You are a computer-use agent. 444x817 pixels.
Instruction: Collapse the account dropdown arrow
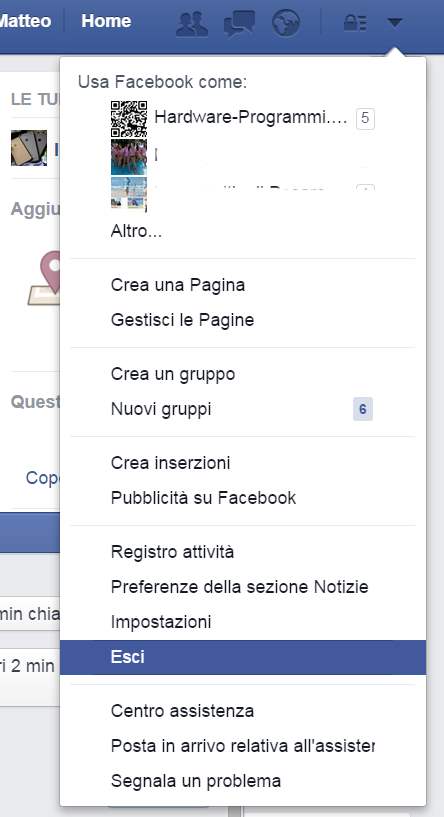(x=394, y=22)
